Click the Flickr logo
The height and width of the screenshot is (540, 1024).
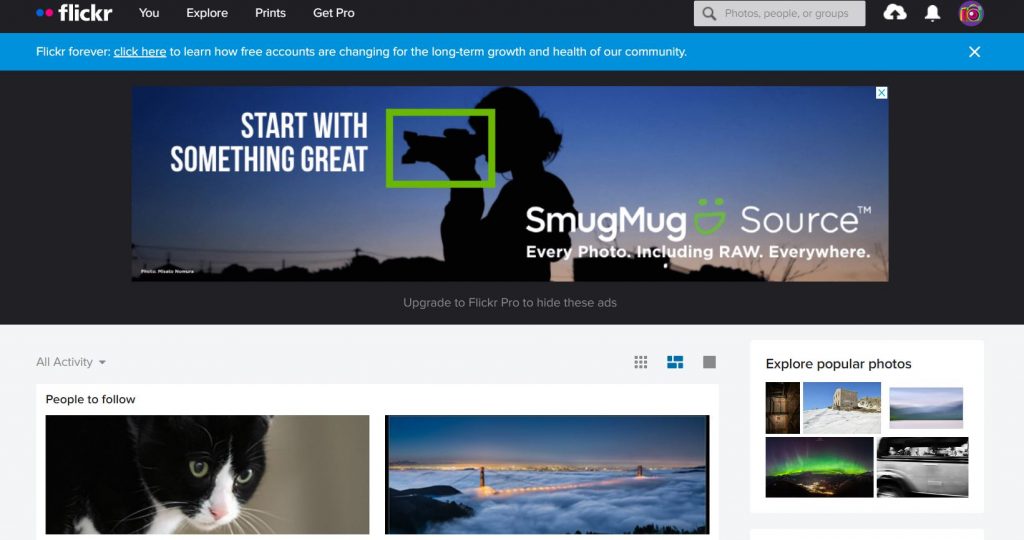74,12
